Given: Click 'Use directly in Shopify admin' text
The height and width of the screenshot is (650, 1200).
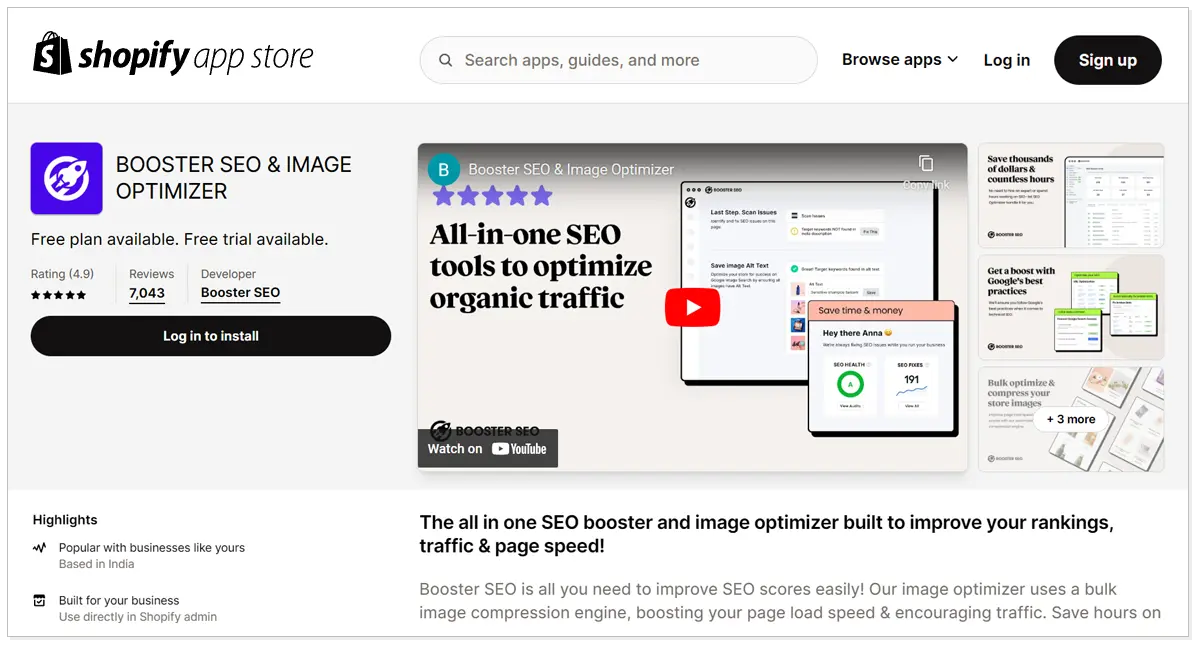Looking at the screenshot, I should point(138,617).
